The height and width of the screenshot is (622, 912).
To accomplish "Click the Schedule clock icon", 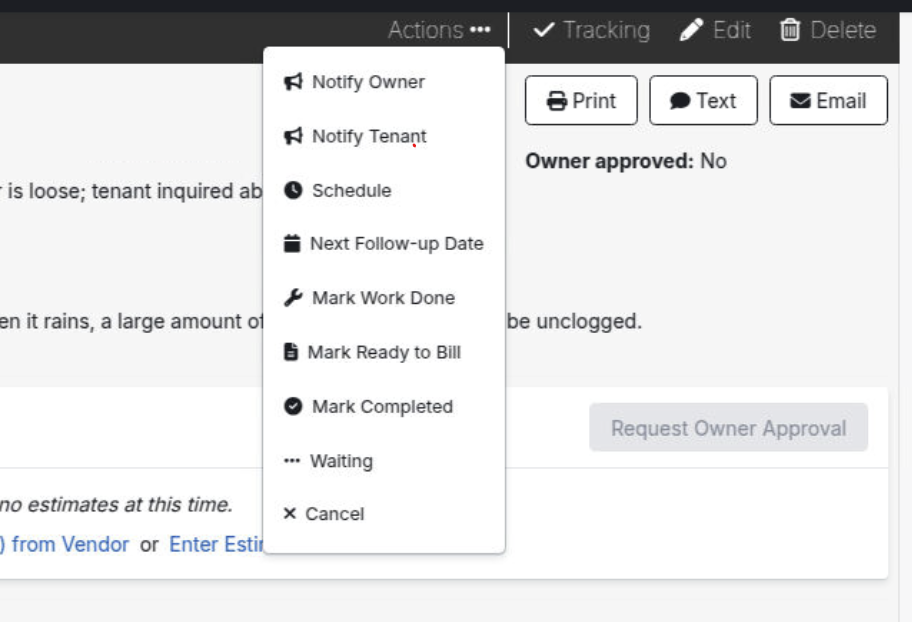I will tap(293, 190).
